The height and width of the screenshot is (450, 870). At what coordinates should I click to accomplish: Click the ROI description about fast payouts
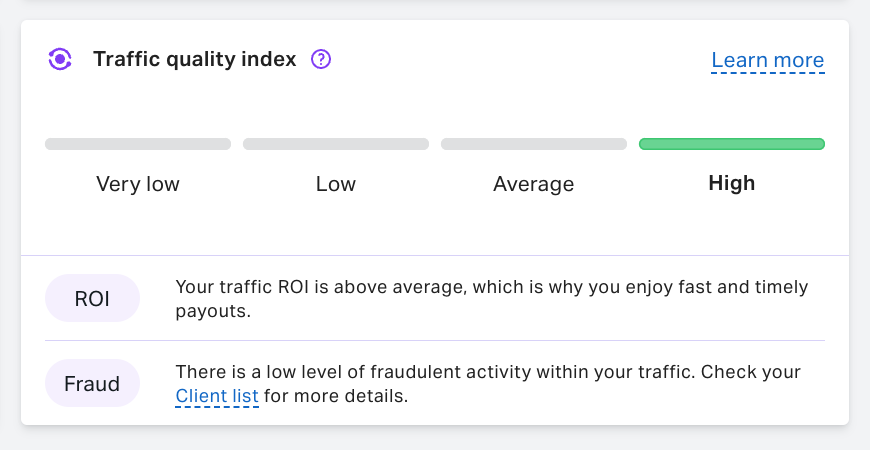pos(490,288)
